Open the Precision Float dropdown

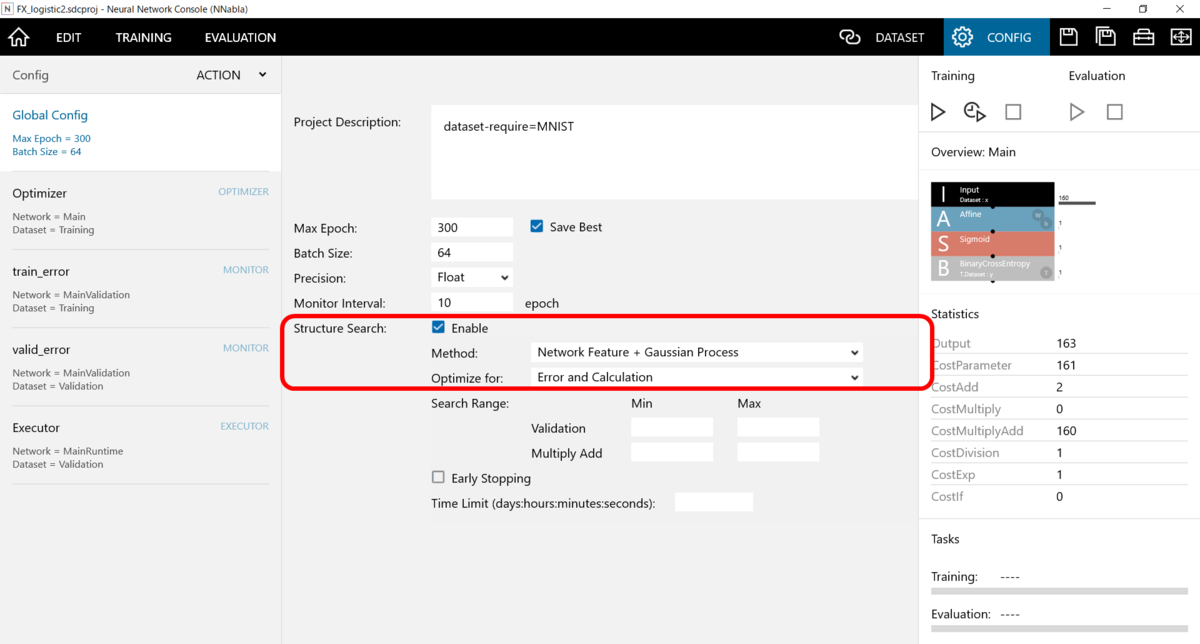(x=472, y=277)
